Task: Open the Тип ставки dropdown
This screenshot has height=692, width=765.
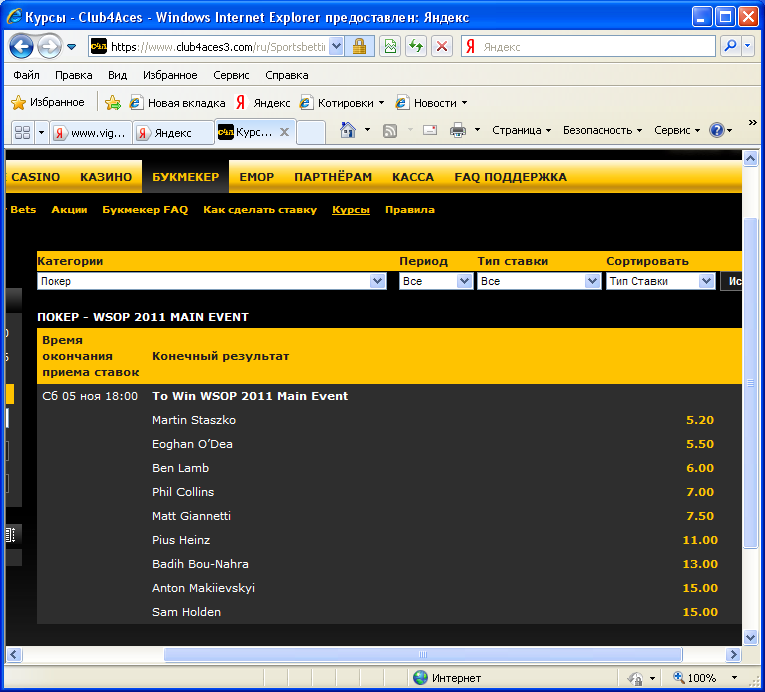Action: (x=539, y=281)
